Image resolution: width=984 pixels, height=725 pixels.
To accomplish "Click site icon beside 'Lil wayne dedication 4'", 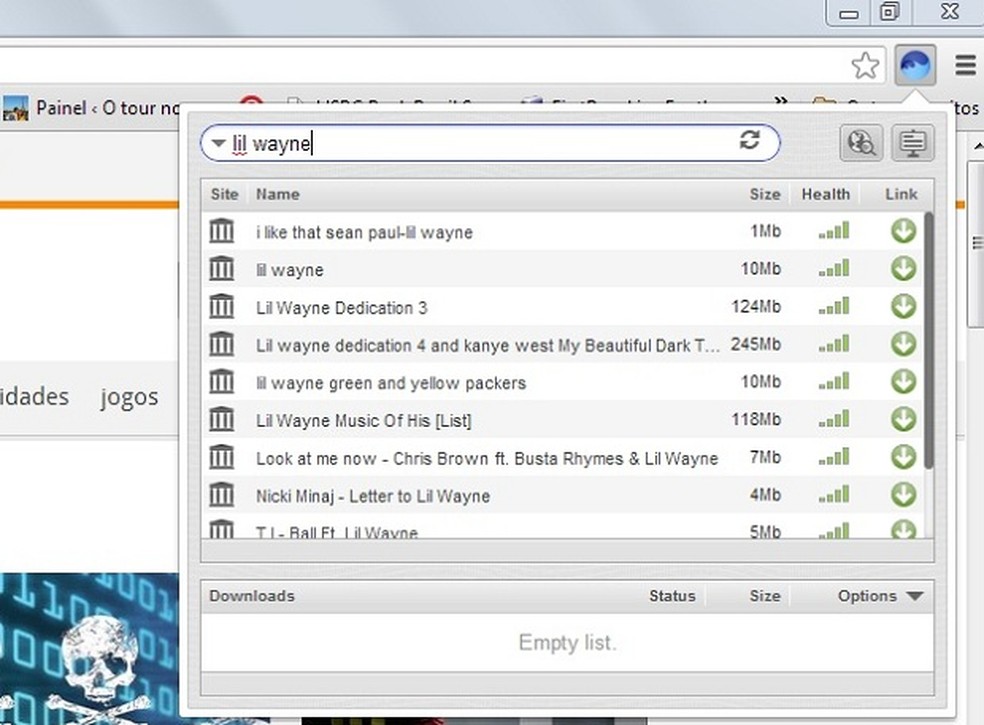I will [222, 344].
